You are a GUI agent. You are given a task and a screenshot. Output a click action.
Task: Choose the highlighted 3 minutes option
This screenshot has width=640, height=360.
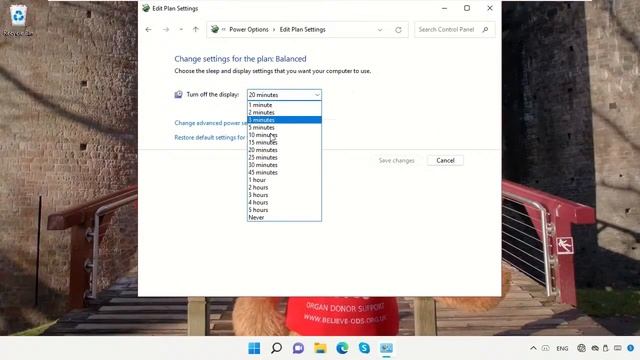(284, 120)
